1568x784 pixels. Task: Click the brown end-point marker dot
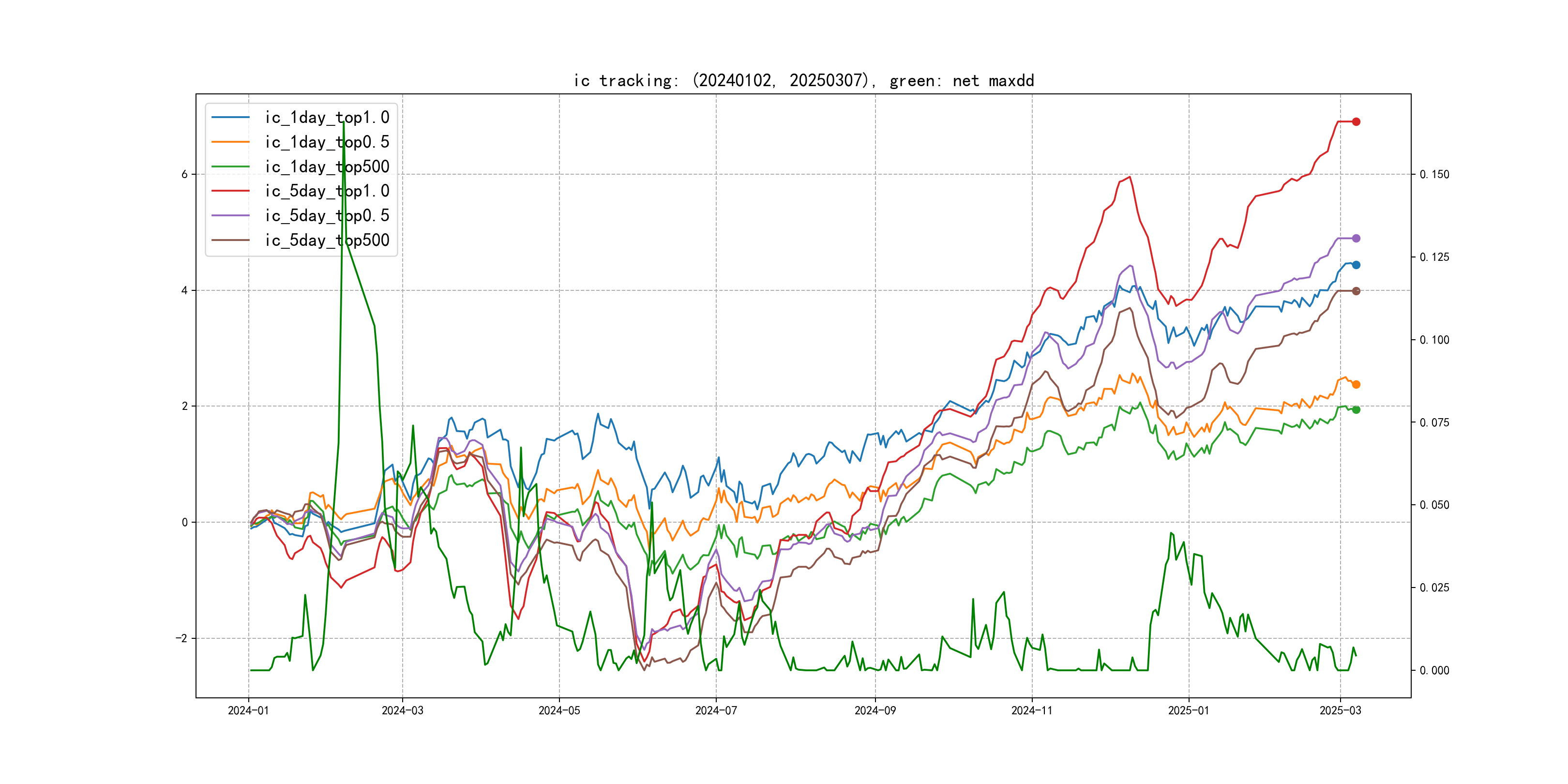tap(1356, 291)
